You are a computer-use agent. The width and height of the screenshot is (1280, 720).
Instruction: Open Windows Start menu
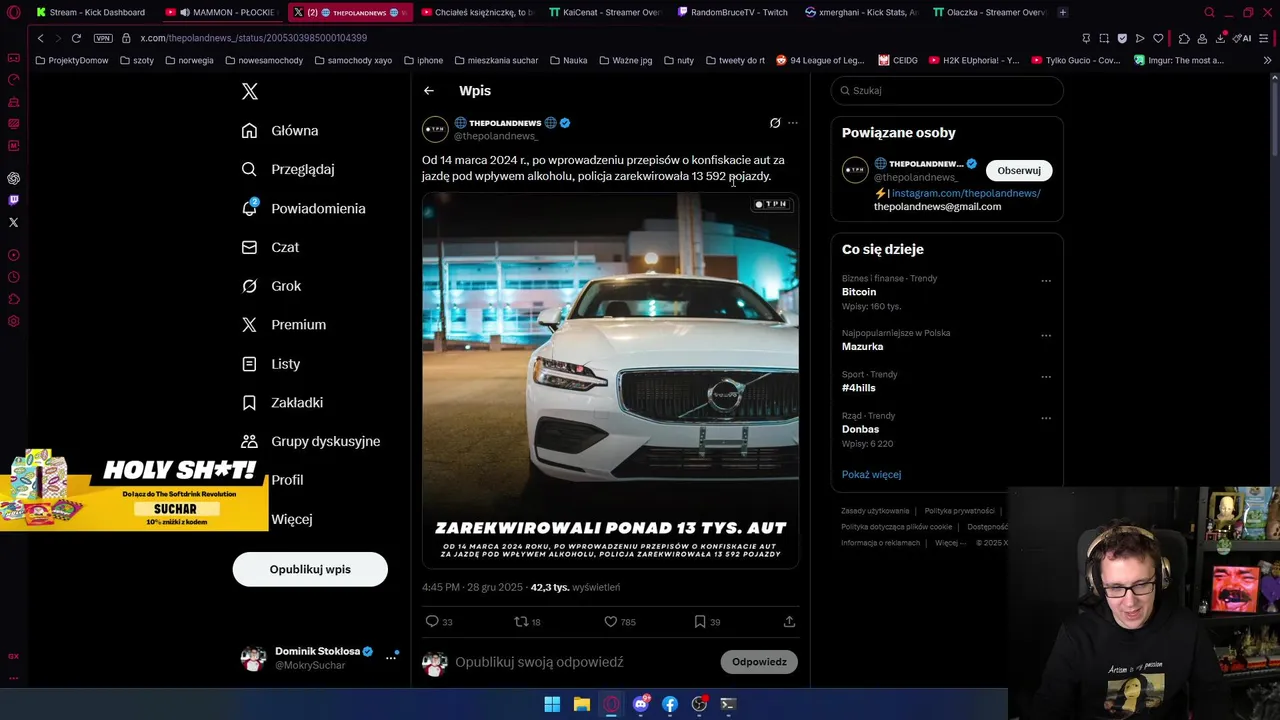[552, 704]
